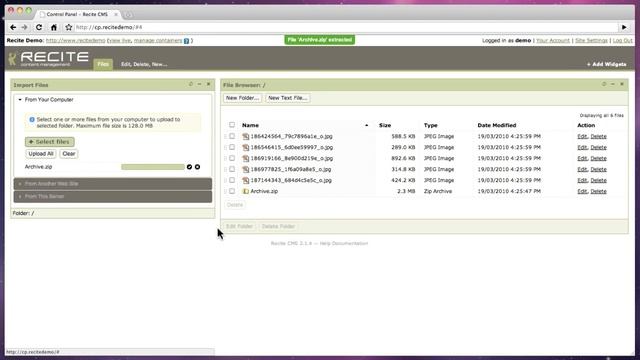The width and height of the screenshot is (640, 360).
Task: Click image icon of 186546415_6d0ee59997_o.jpg
Action: coord(245,147)
